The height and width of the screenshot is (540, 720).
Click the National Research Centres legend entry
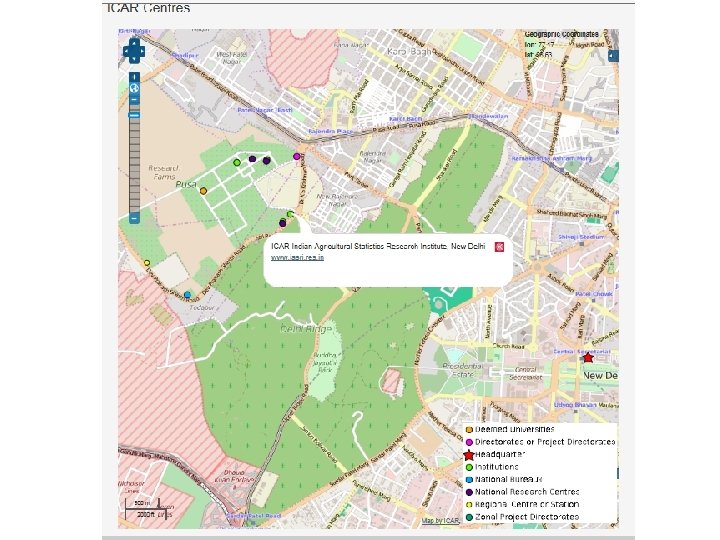click(x=527, y=492)
